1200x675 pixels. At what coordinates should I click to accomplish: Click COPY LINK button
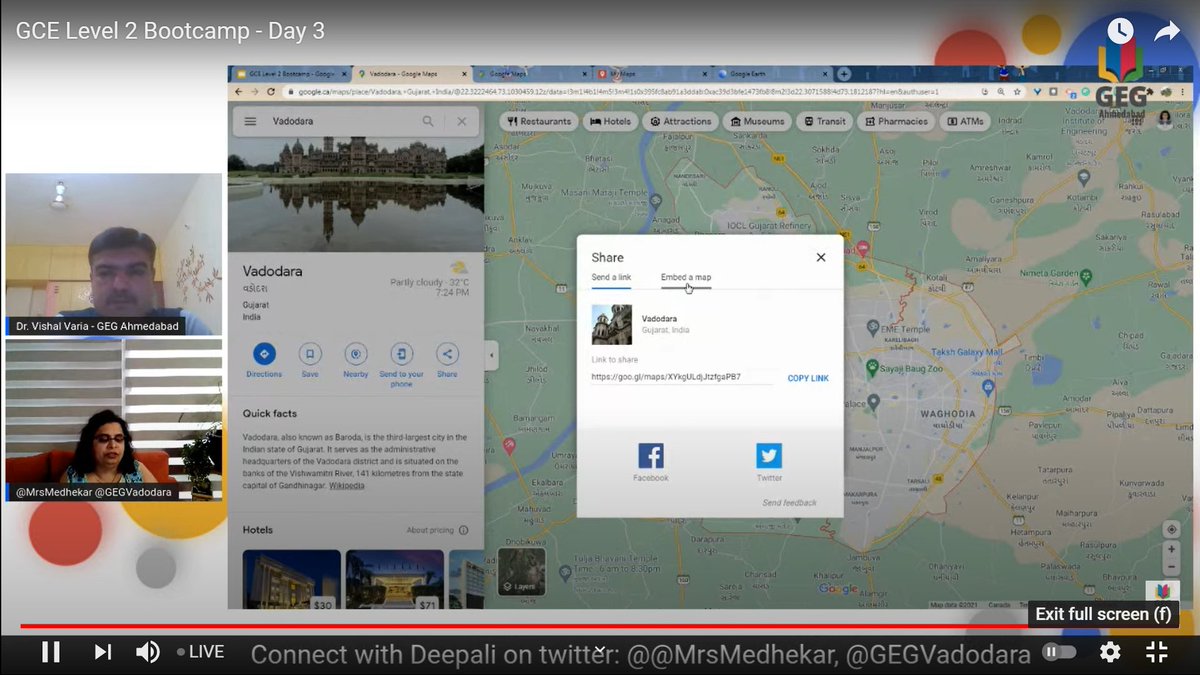(x=808, y=378)
